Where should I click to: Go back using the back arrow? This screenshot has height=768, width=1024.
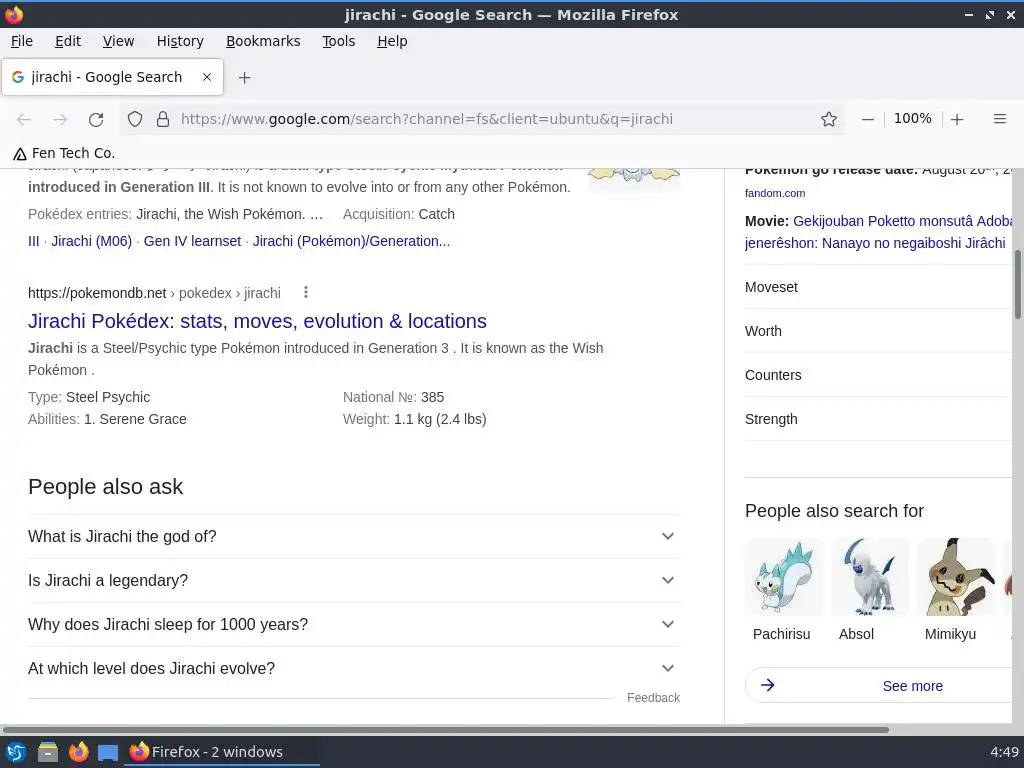click(x=24, y=120)
